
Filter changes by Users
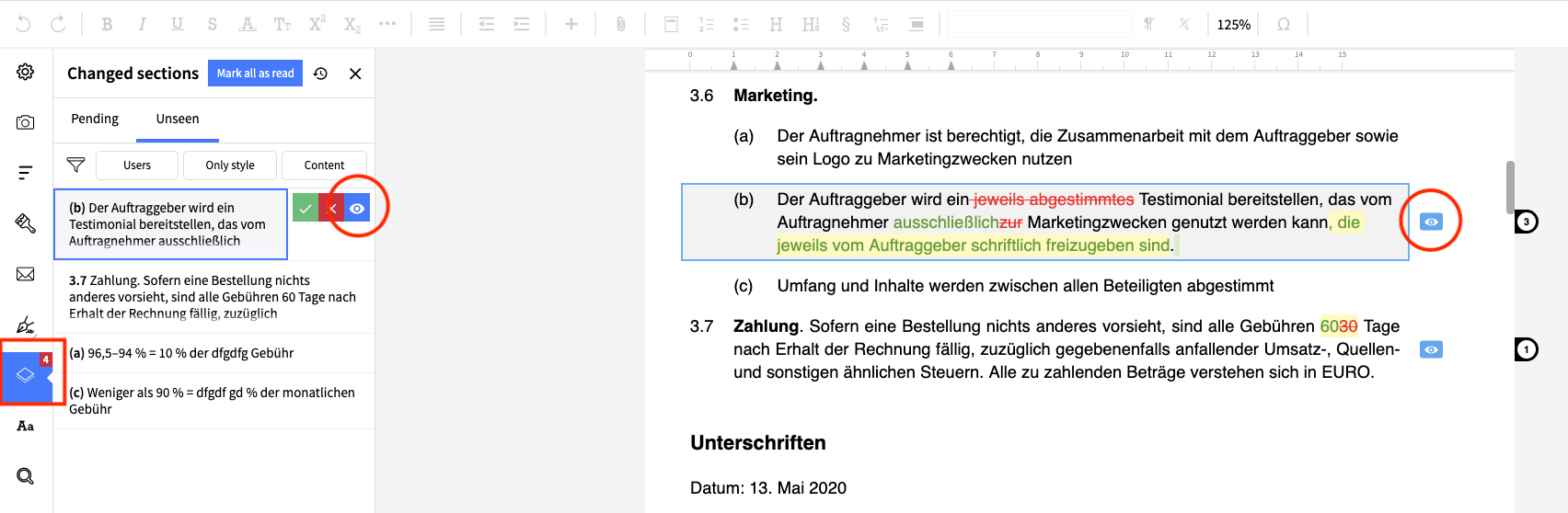click(137, 165)
